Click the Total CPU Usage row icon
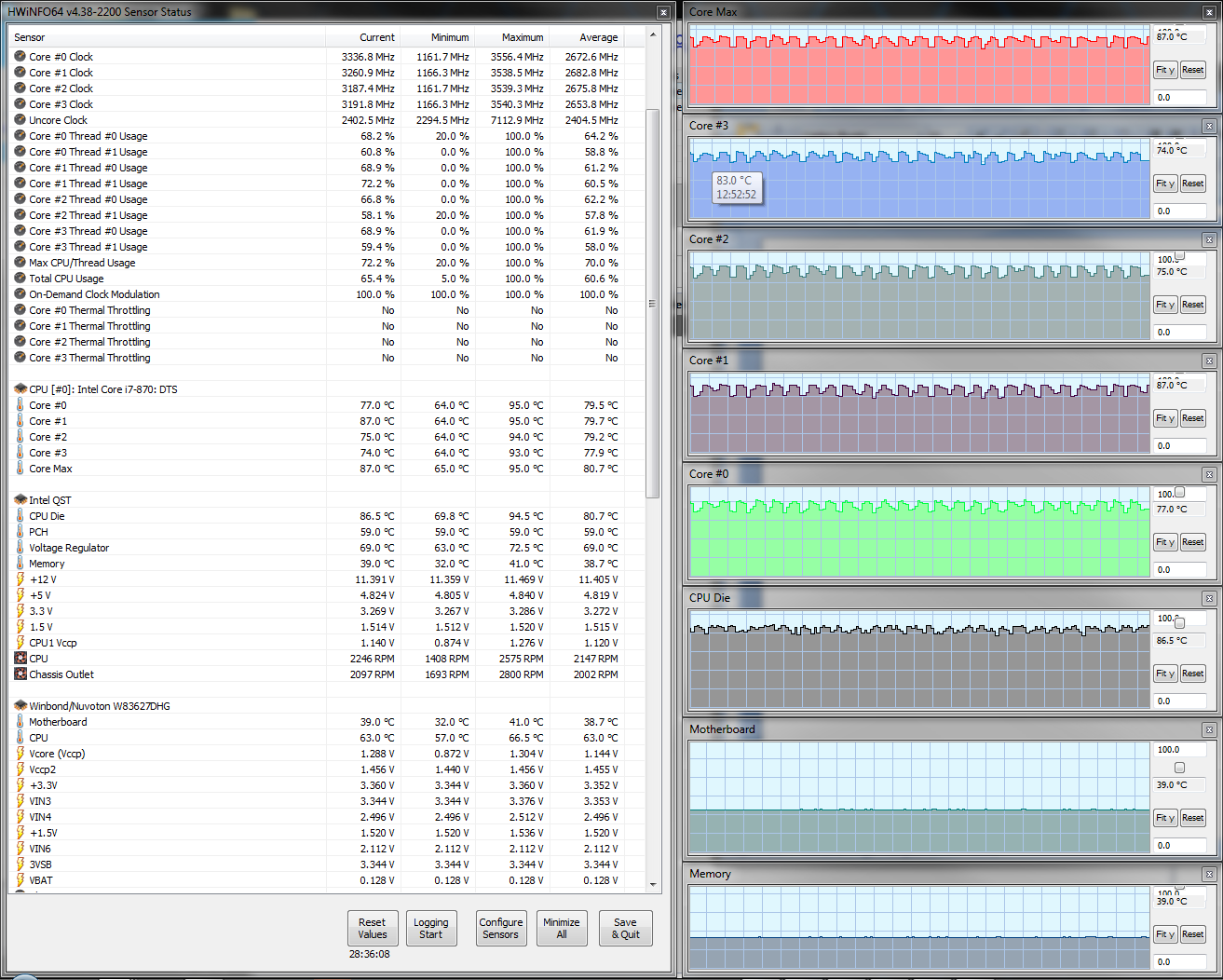This screenshot has height=980, width=1223. (x=20, y=279)
